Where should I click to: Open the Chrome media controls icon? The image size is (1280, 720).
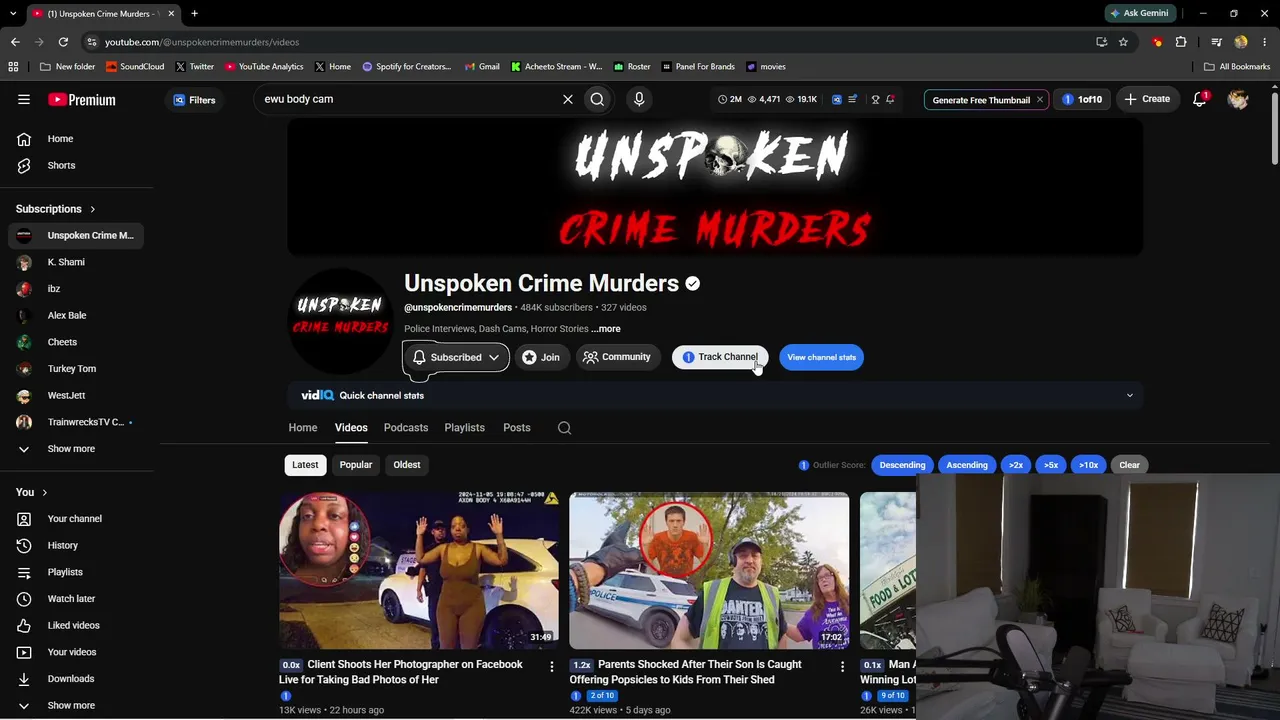tap(1216, 42)
